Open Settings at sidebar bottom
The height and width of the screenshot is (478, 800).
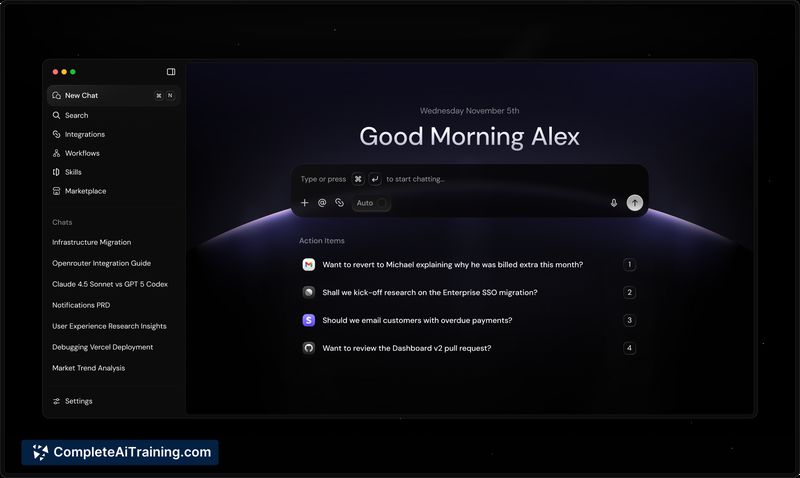[x=78, y=401]
